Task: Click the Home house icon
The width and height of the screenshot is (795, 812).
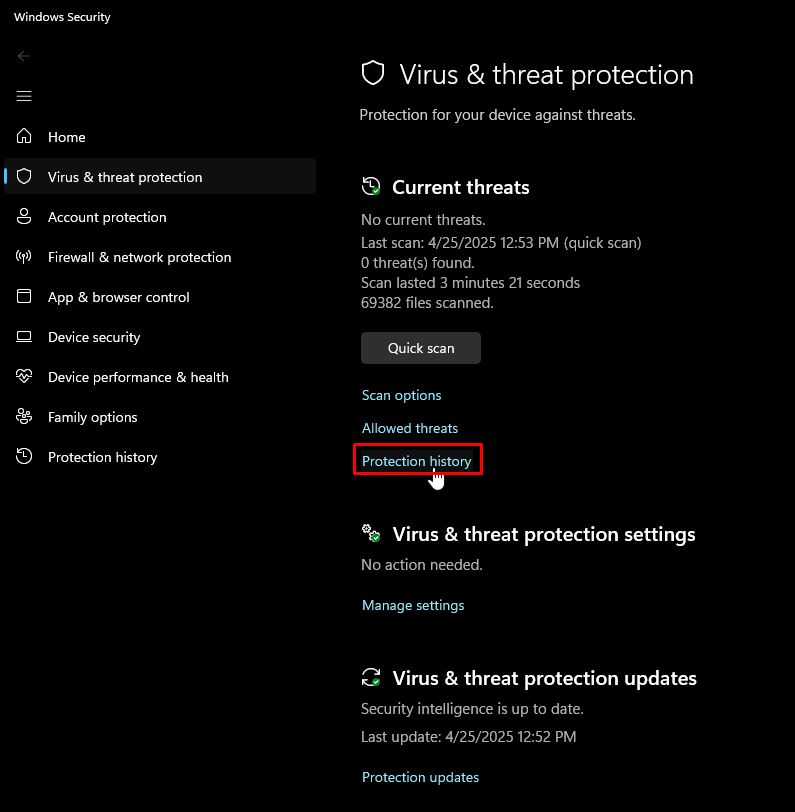Action: pyautogui.click(x=25, y=137)
